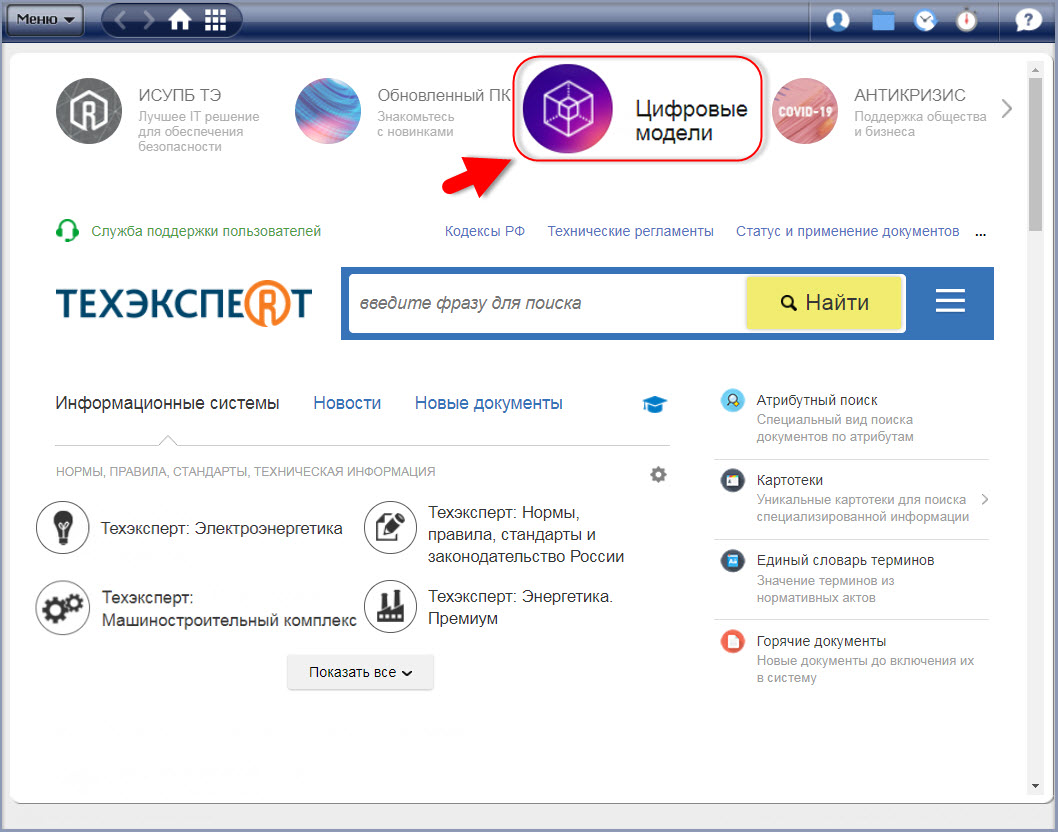
Task: Open the folders icon in top bar
Action: [883, 21]
